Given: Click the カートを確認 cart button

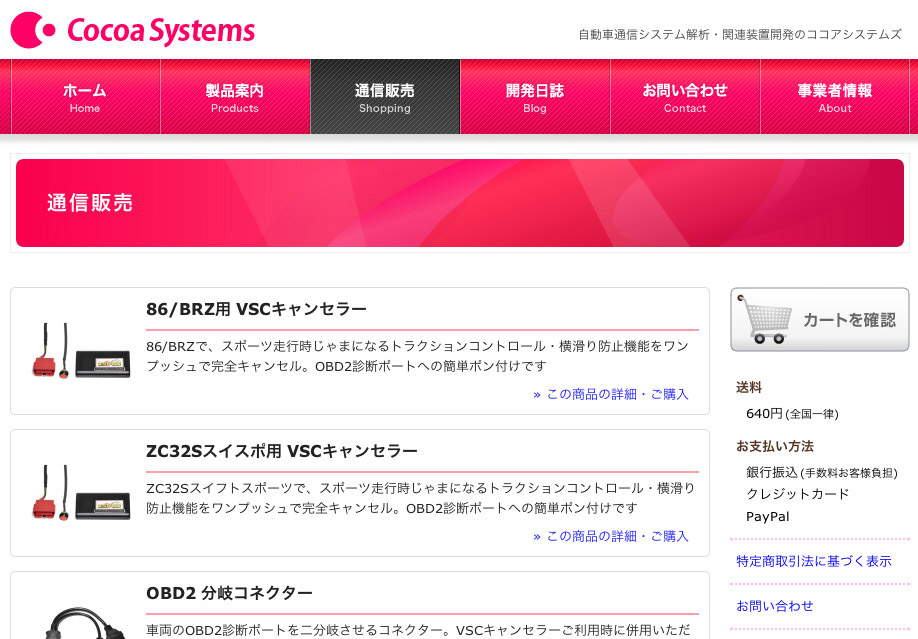Looking at the screenshot, I should coord(820,320).
